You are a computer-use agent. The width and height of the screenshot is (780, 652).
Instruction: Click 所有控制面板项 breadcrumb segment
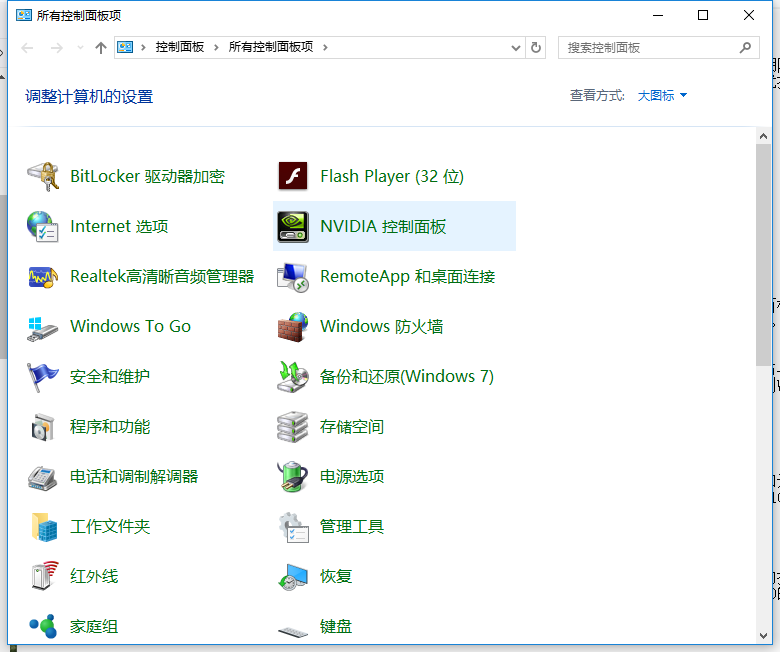pos(270,47)
